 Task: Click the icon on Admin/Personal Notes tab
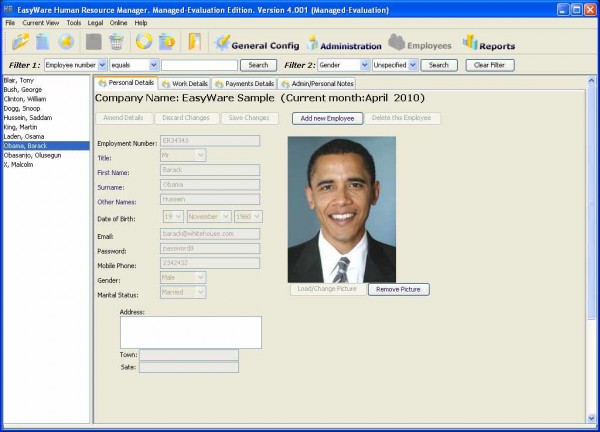[x=285, y=84]
